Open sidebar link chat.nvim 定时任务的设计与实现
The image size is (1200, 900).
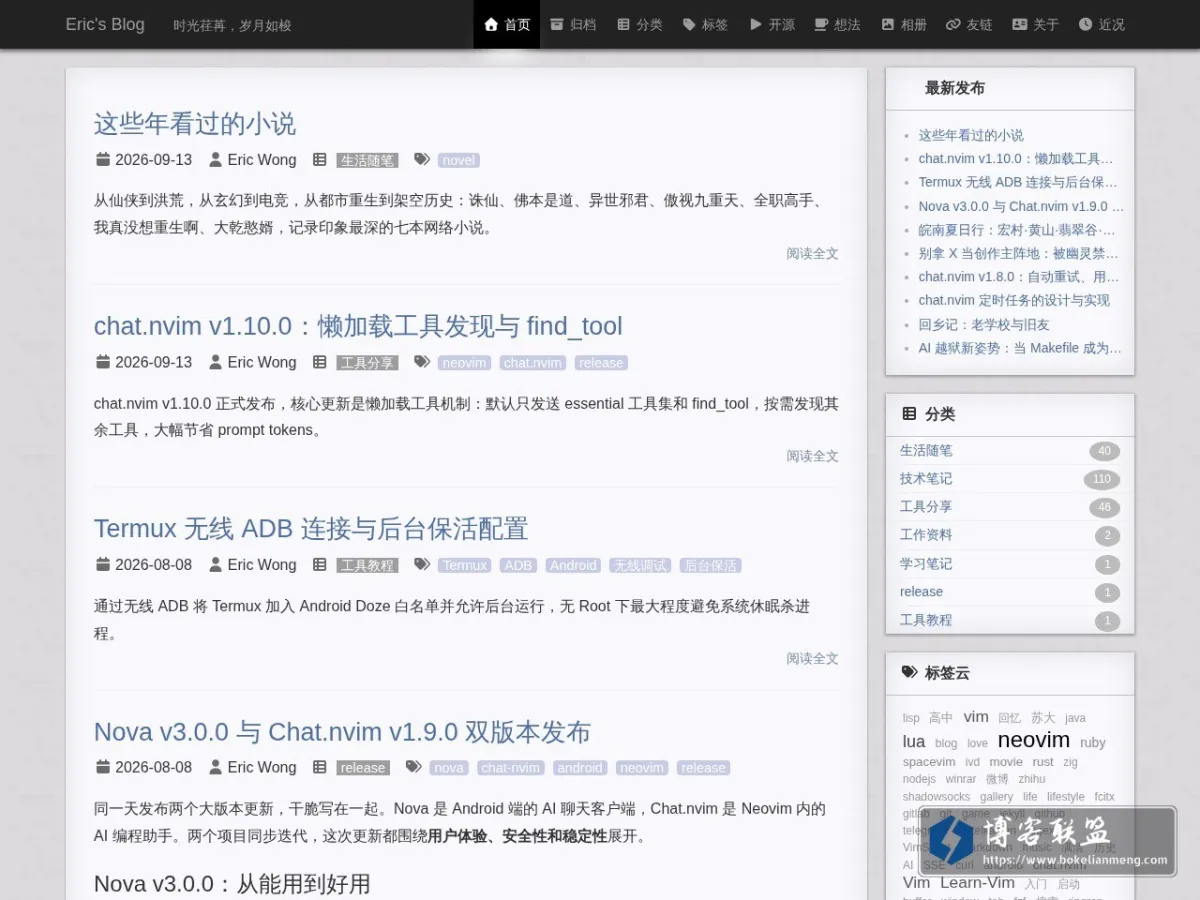click(1014, 300)
